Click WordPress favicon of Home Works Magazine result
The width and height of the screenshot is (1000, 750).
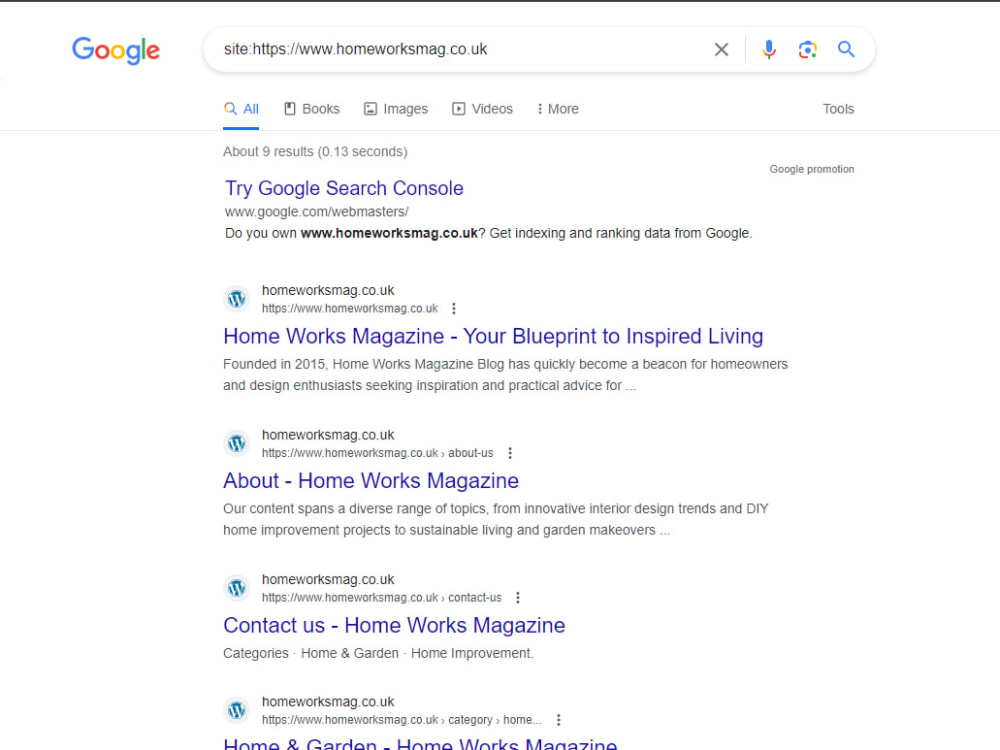(x=237, y=298)
